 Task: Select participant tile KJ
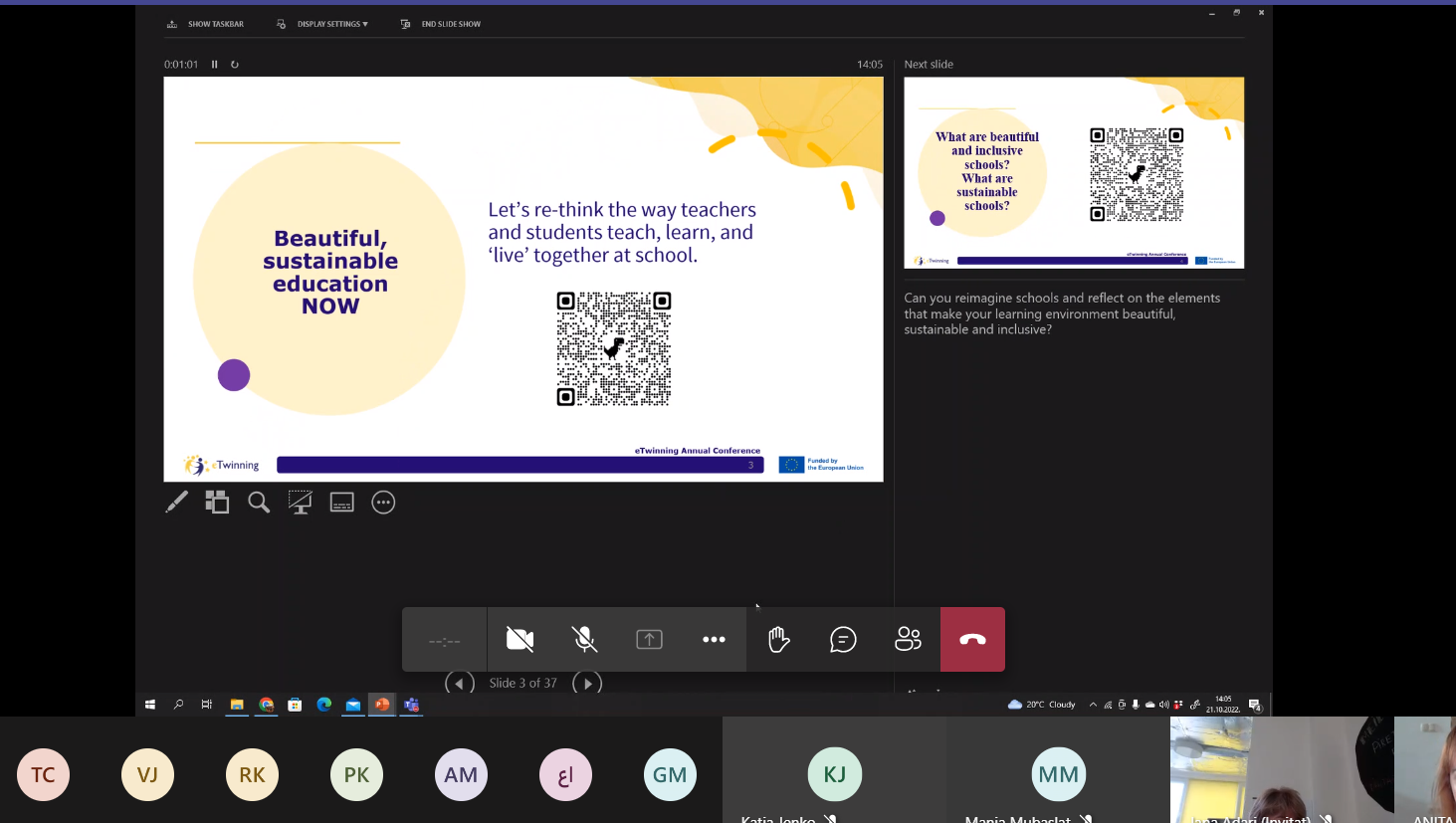(x=834, y=770)
